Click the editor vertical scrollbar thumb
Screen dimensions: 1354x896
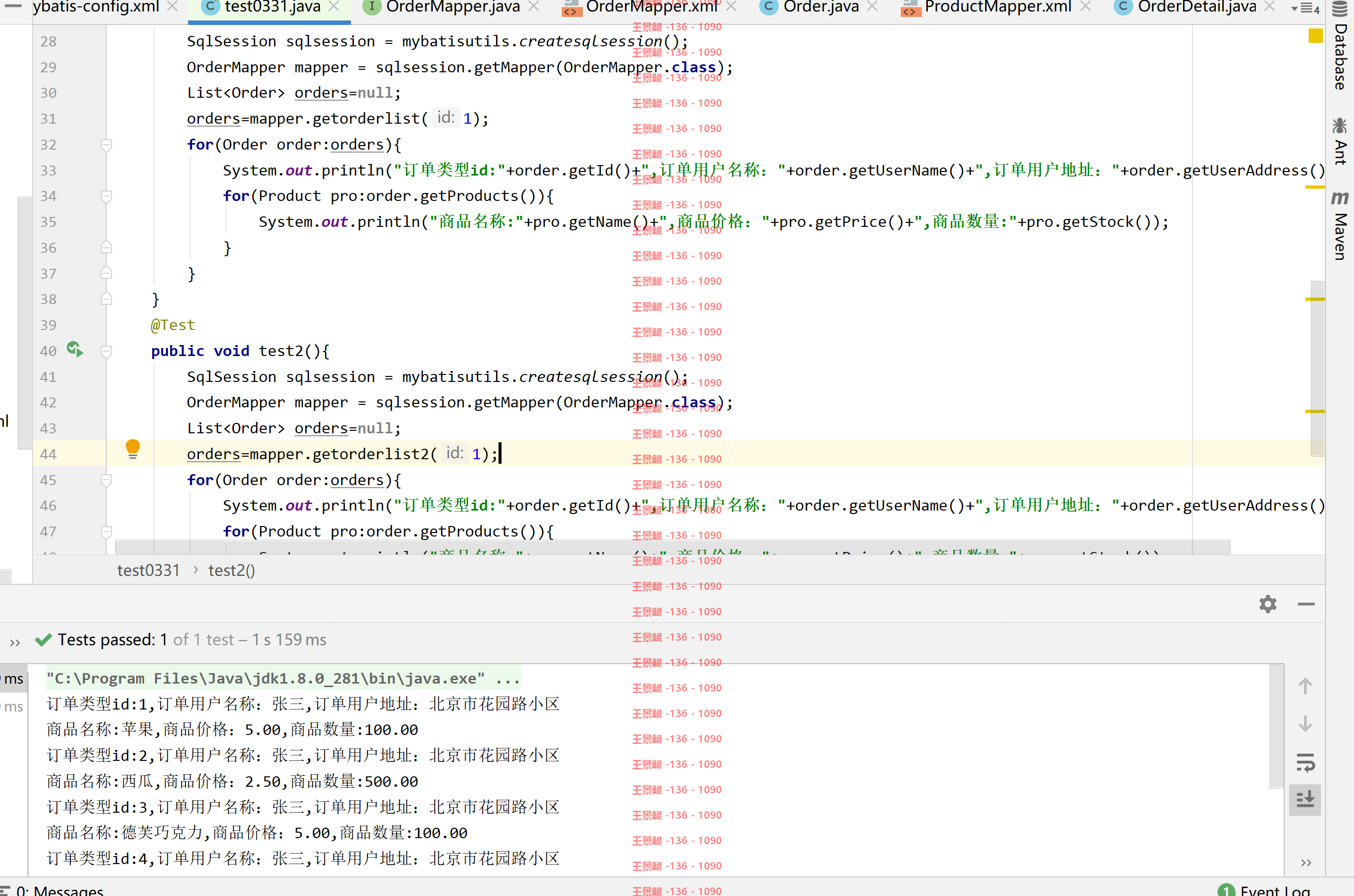(1318, 368)
